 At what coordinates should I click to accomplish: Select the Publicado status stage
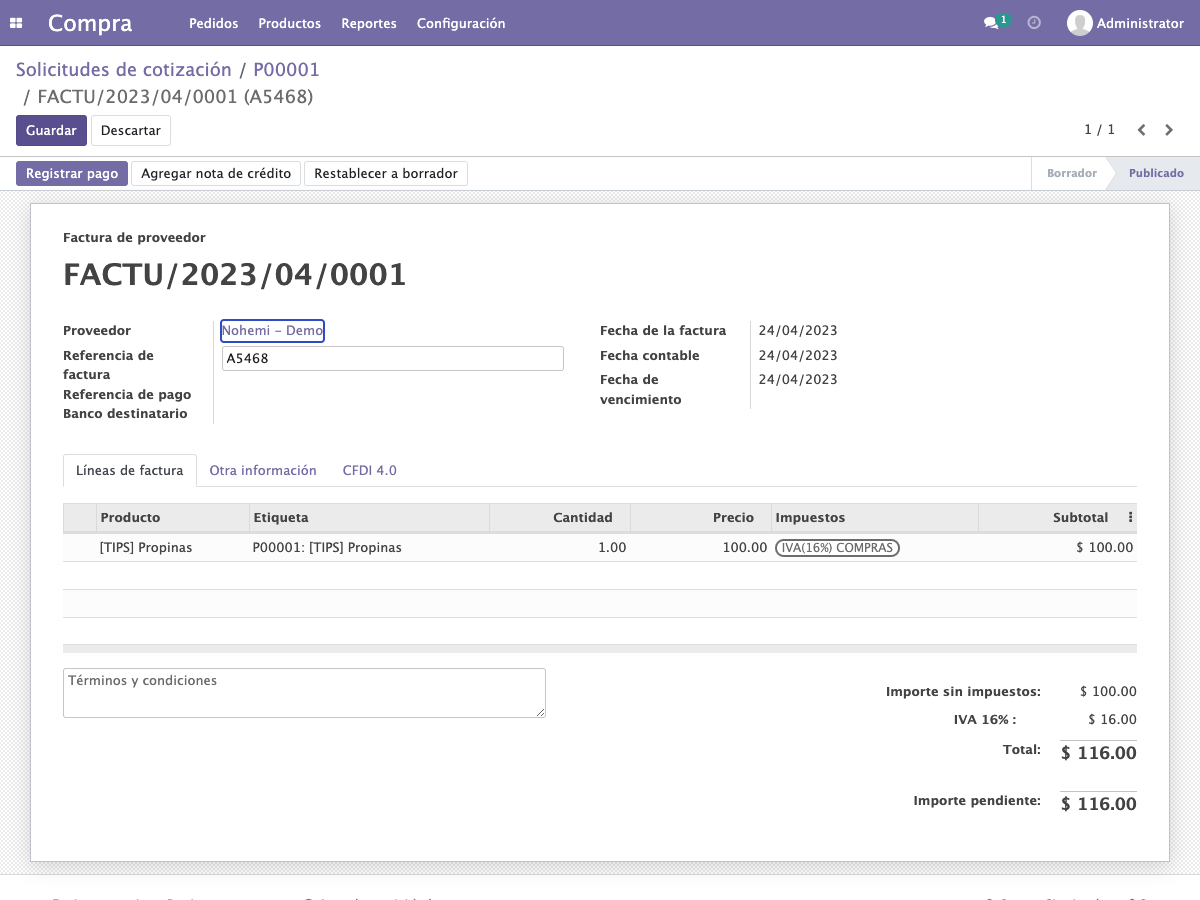coord(1156,174)
